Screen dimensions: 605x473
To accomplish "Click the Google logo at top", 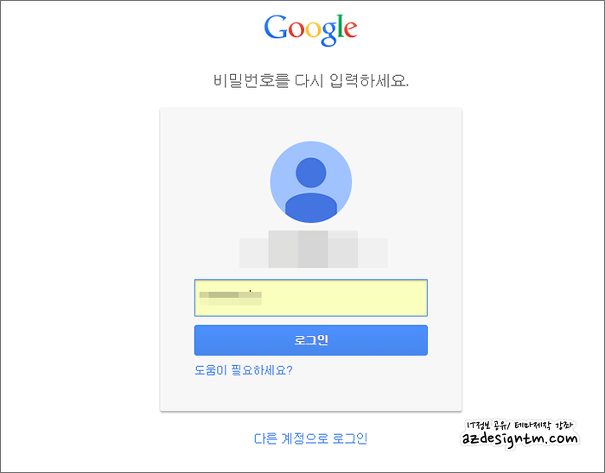I will pos(311,30).
